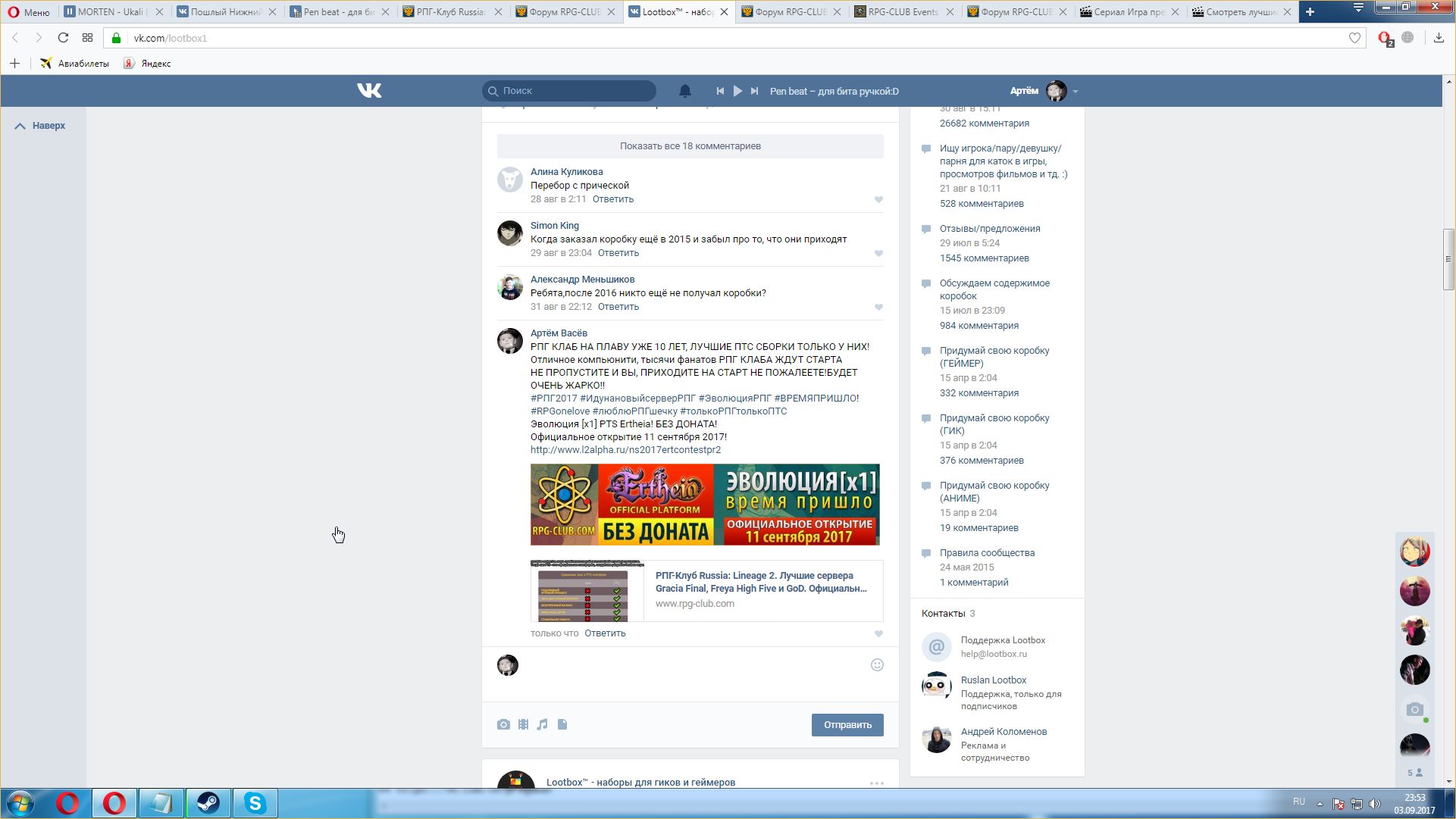Screen dimensions: 1456x819
Task: Switch to the MORTEN - Ukali tab
Action: point(114,11)
